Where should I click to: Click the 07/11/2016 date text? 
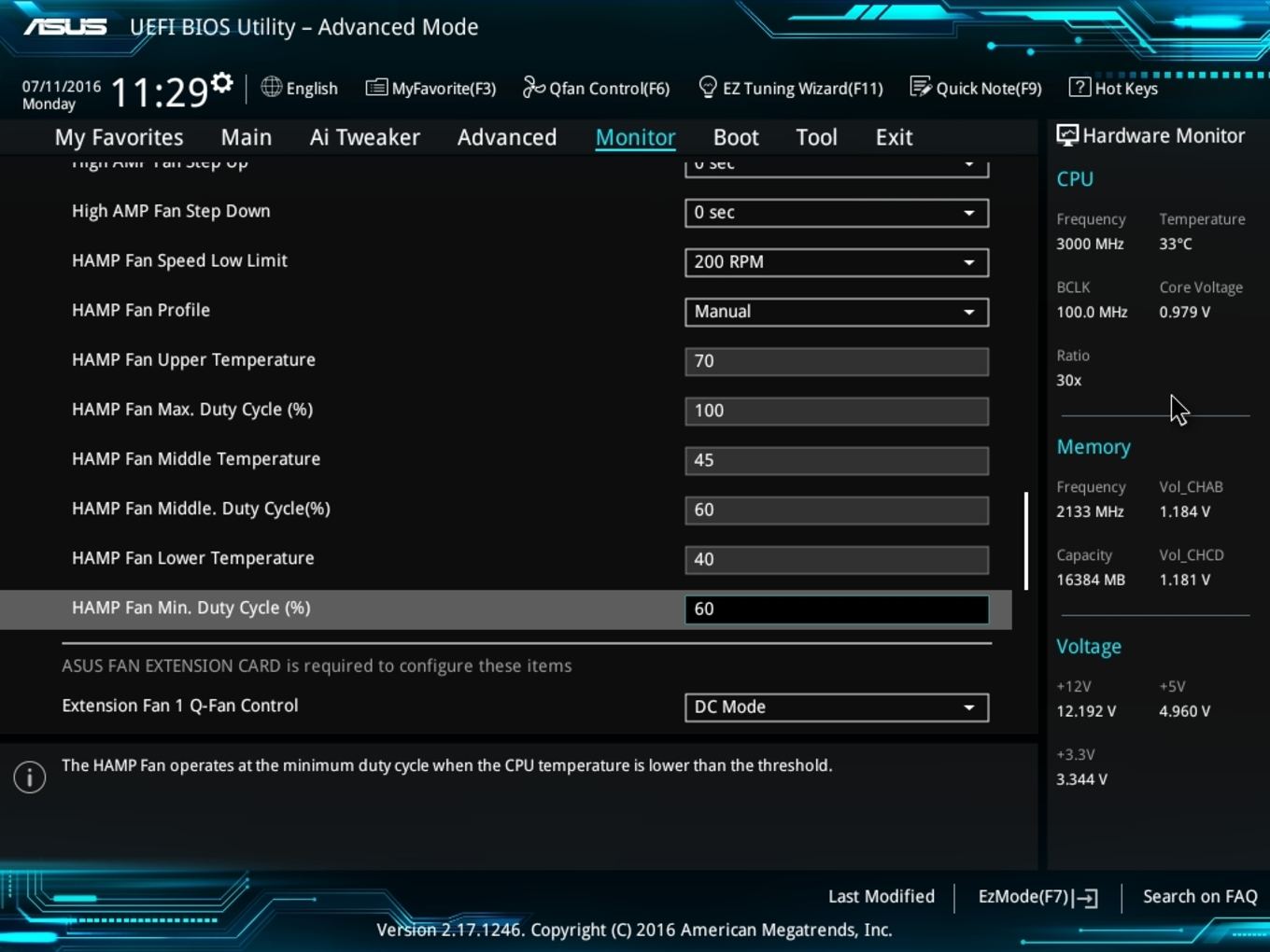click(x=62, y=86)
